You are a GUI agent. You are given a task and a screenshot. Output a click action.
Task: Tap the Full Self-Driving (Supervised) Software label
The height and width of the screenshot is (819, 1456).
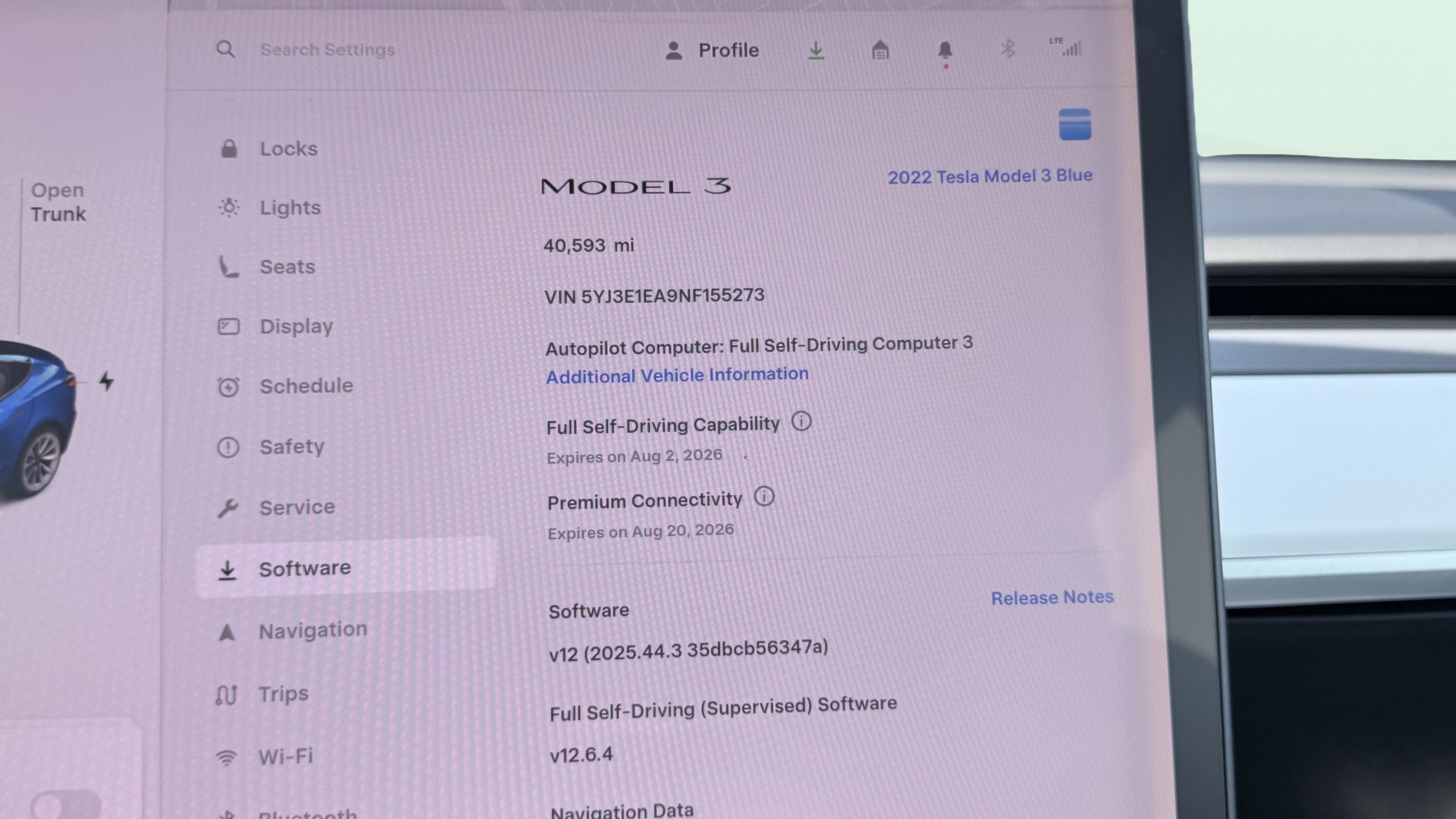723,708
